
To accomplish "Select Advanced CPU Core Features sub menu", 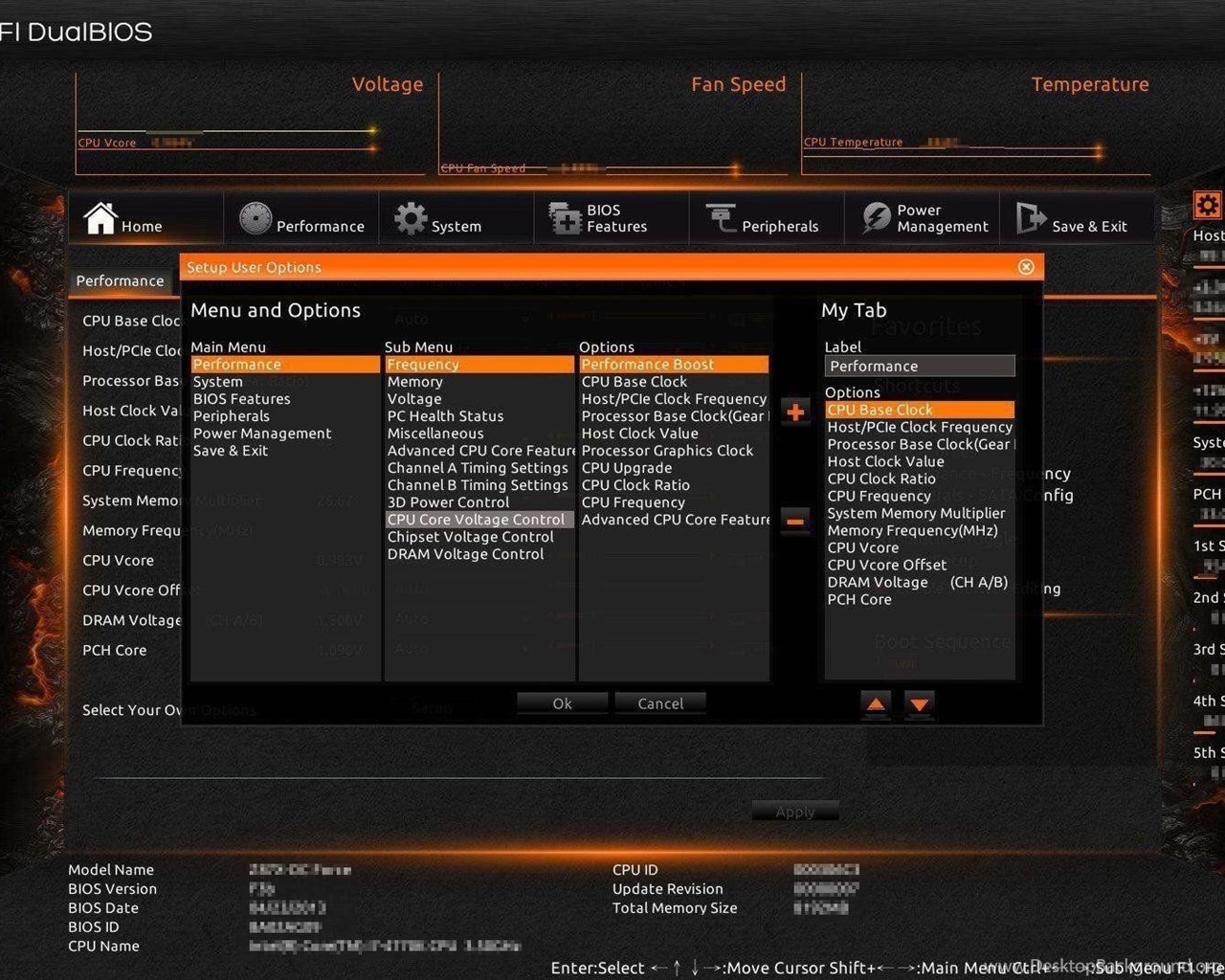I will (x=480, y=451).
